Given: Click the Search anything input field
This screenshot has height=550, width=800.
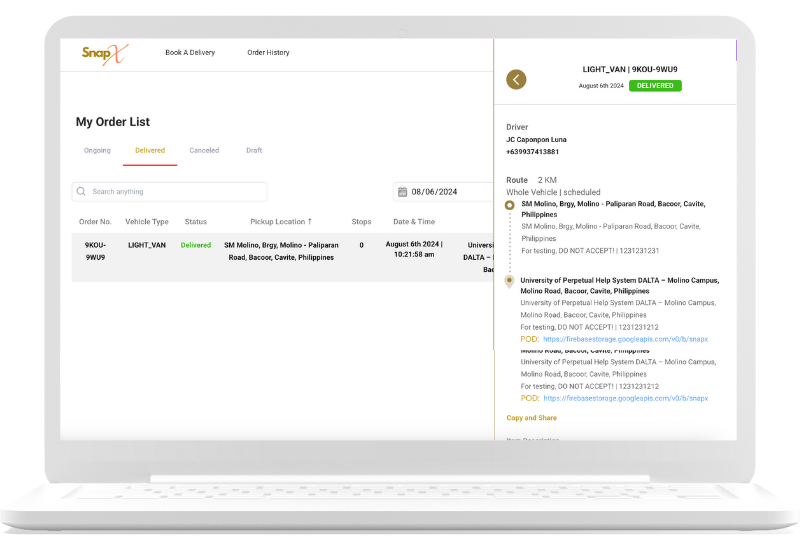Looking at the screenshot, I should pos(175,192).
